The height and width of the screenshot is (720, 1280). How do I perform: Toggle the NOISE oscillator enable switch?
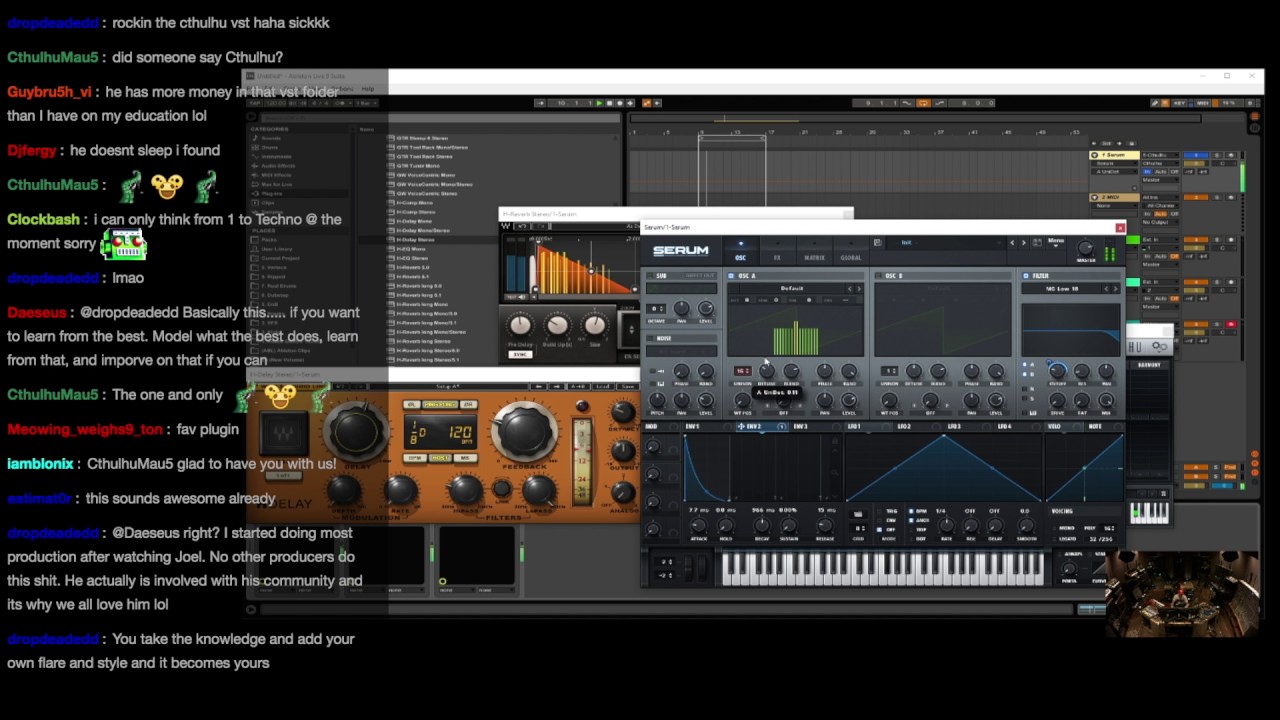pyautogui.click(x=650, y=338)
